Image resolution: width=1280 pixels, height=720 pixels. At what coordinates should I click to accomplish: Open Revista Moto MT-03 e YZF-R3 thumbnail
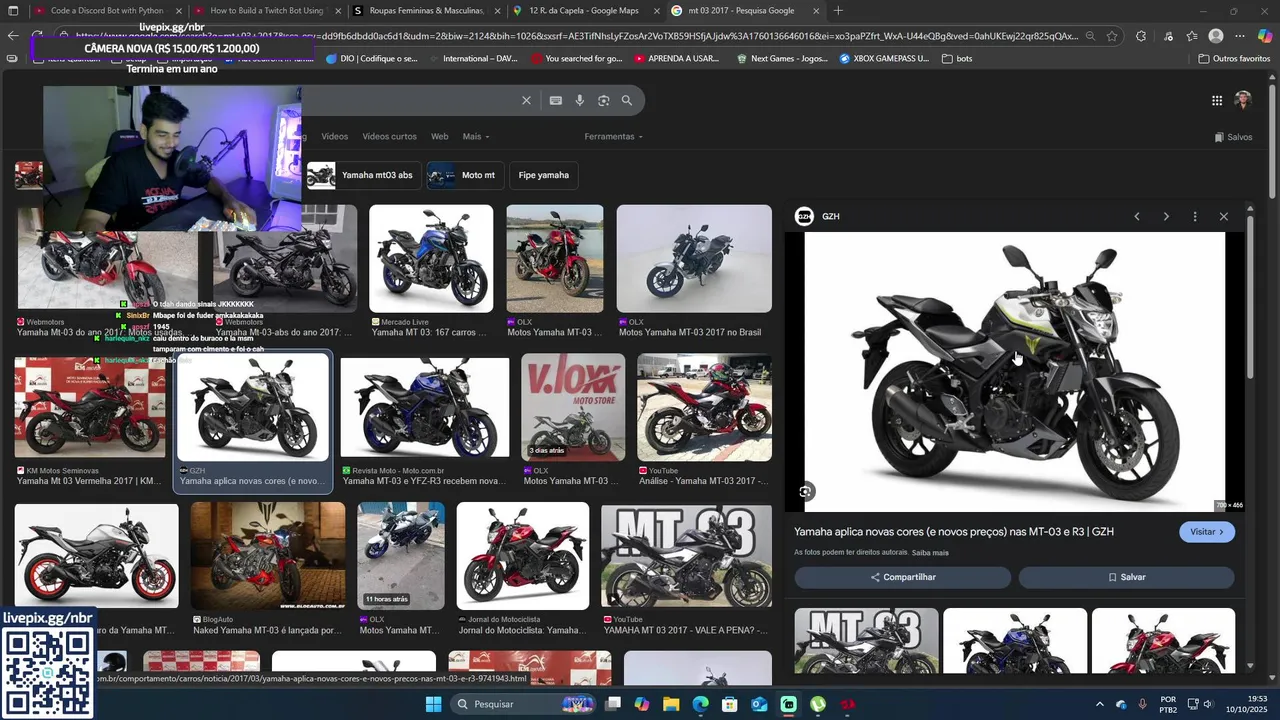(425, 407)
